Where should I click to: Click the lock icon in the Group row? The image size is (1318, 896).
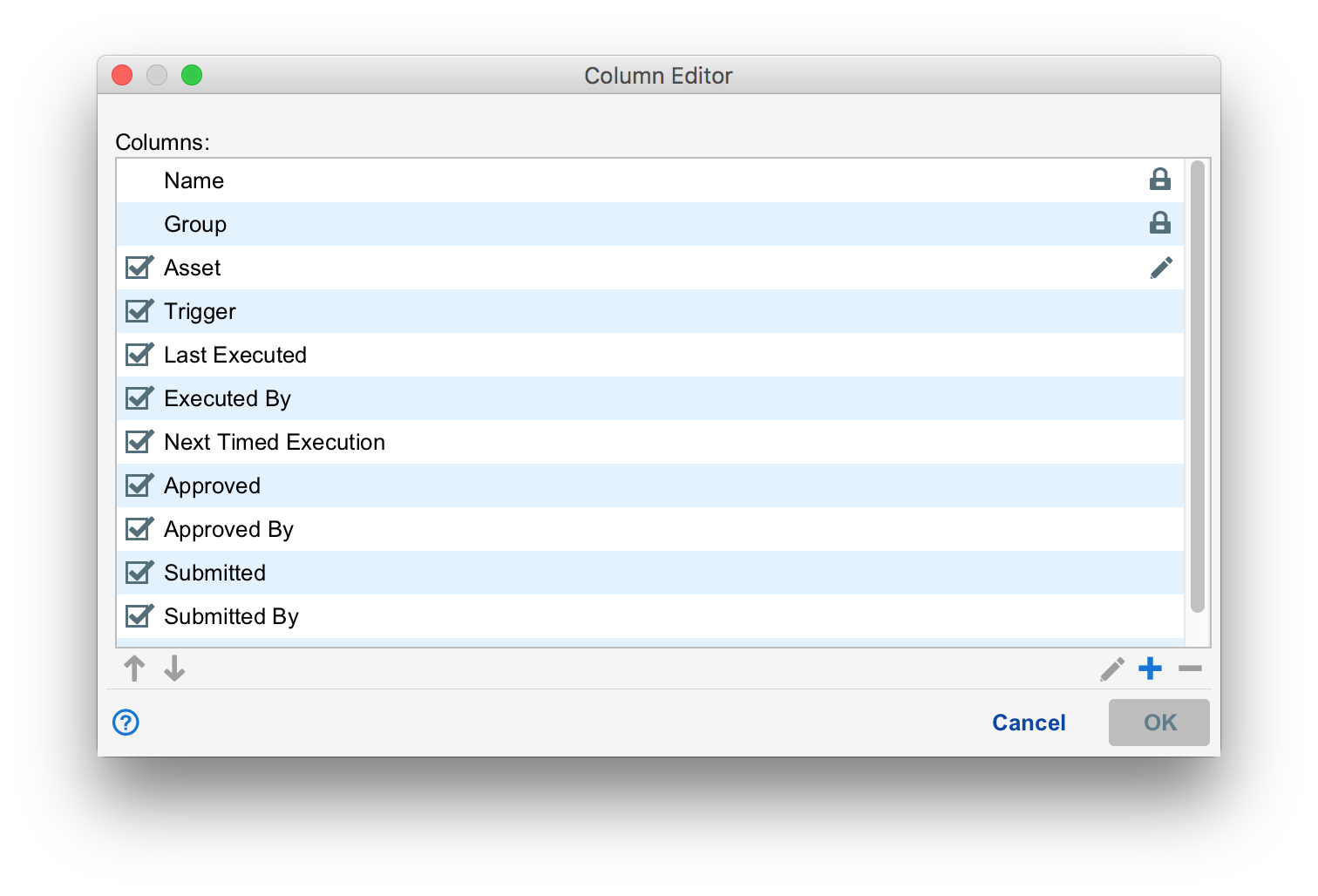click(x=1159, y=223)
